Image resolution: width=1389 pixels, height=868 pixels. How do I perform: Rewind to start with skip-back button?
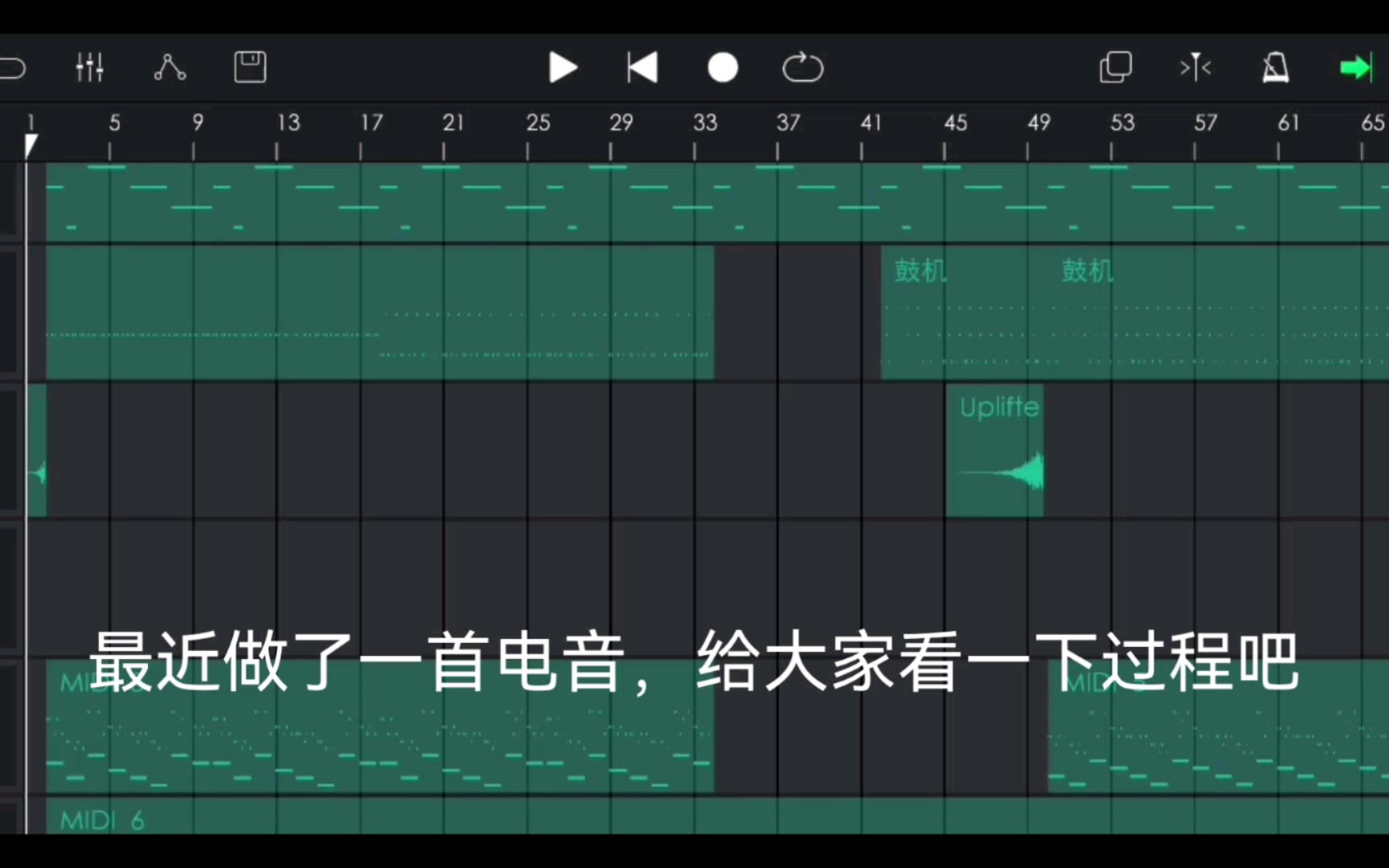pyautogui.click(x=642, y=68)
